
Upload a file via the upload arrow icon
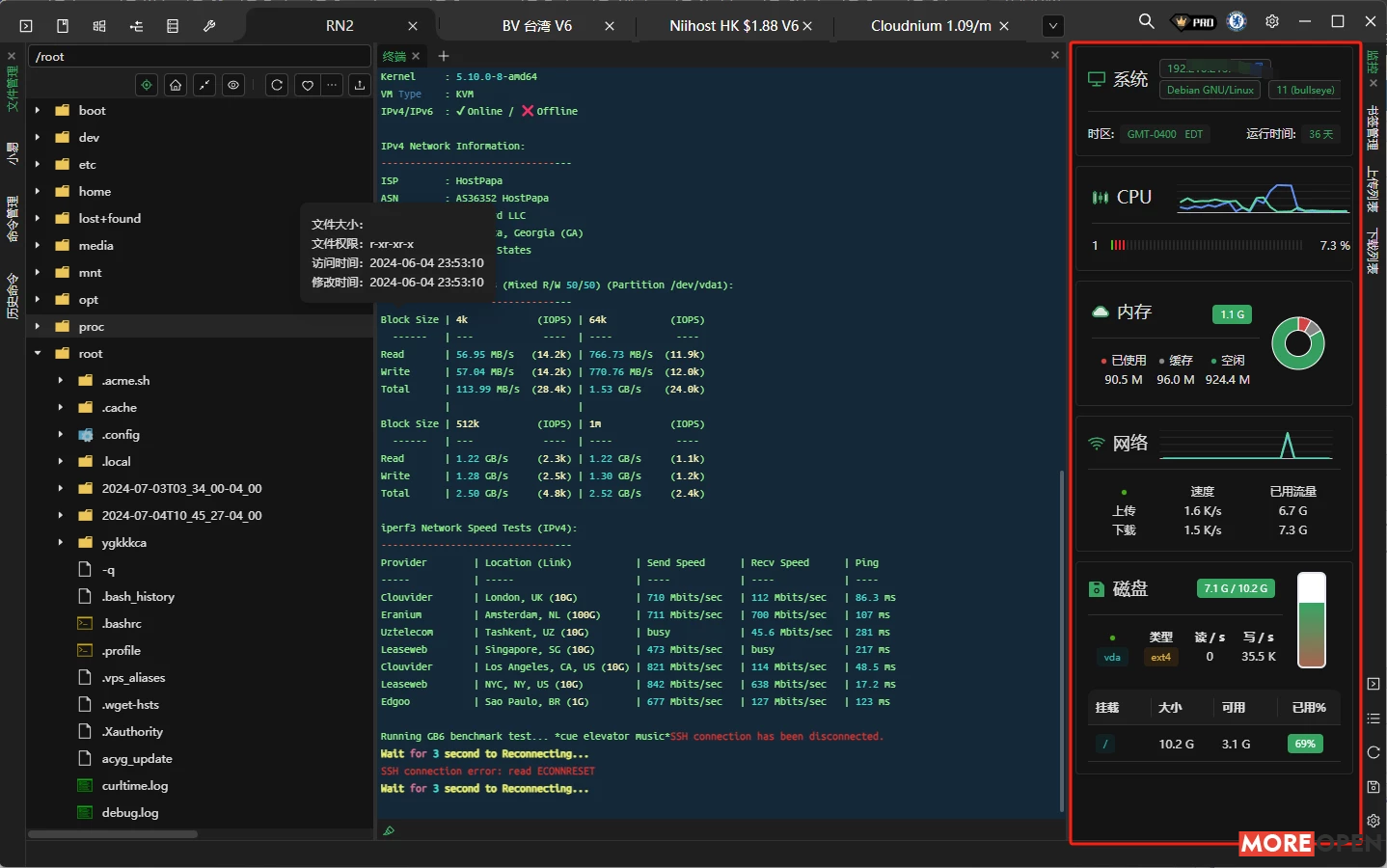click(x=360, y=85)
